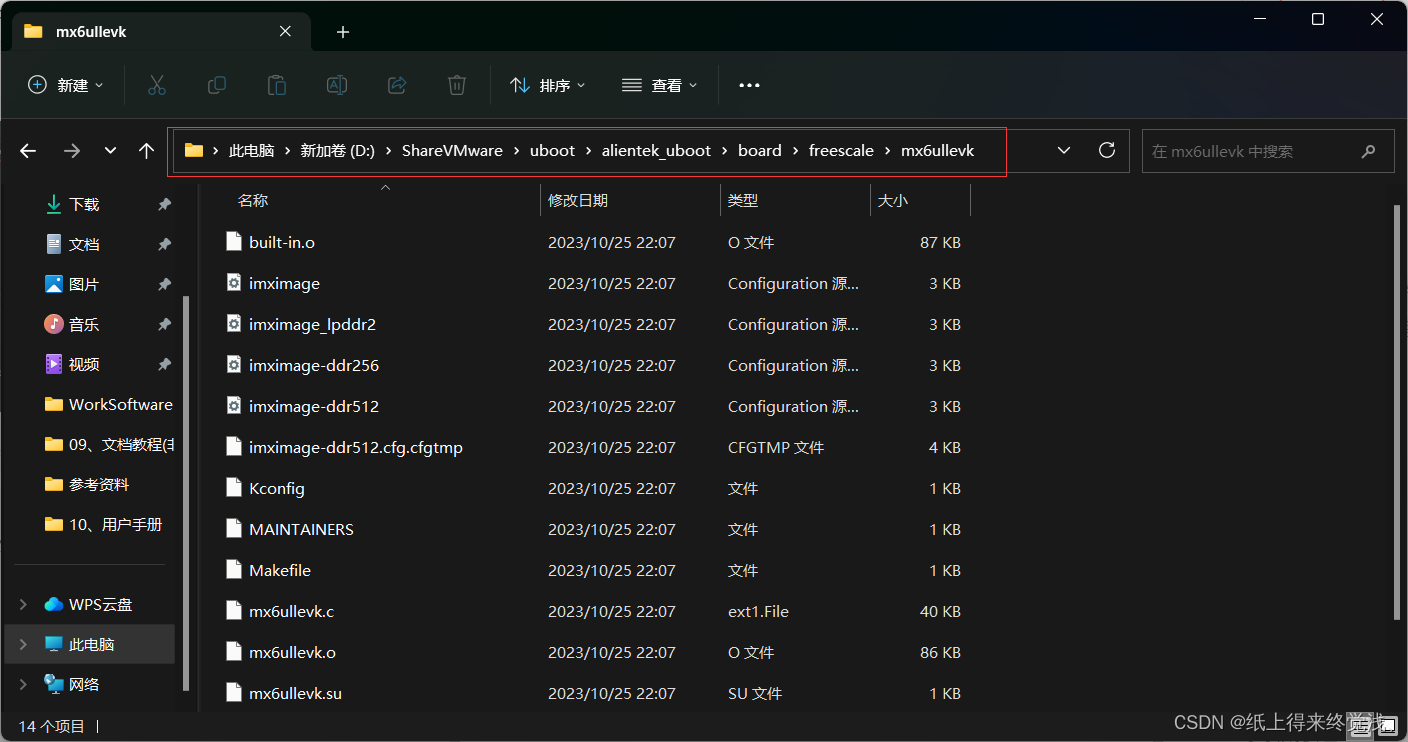Click the Copy icon in toolbar
1408x742 pixels.
(217, 85)
